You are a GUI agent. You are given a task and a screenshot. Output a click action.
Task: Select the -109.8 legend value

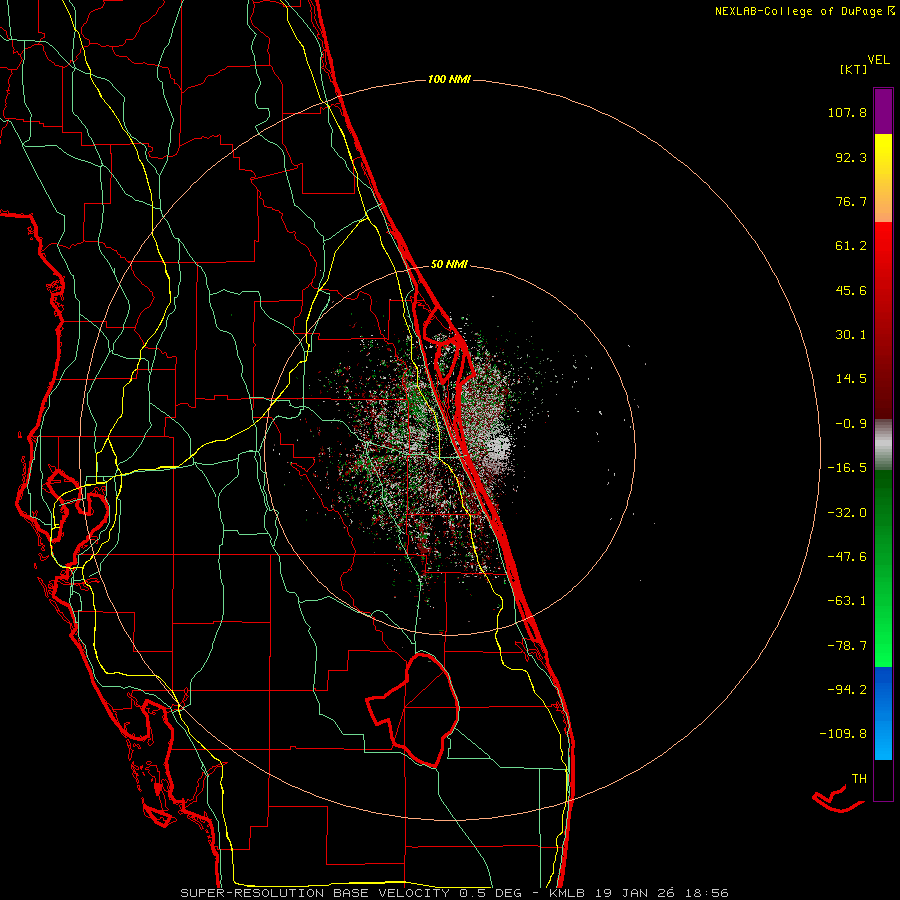(843, 734)
